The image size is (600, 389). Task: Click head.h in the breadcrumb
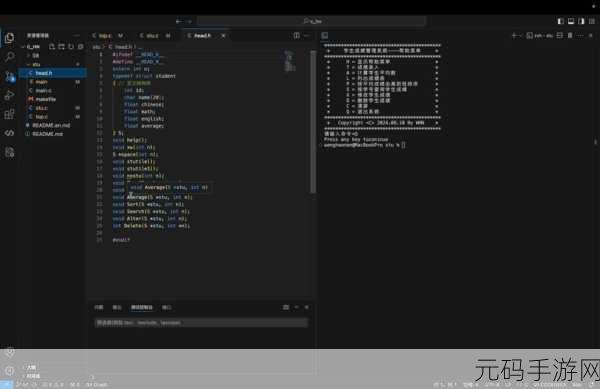tap(123, 47)
